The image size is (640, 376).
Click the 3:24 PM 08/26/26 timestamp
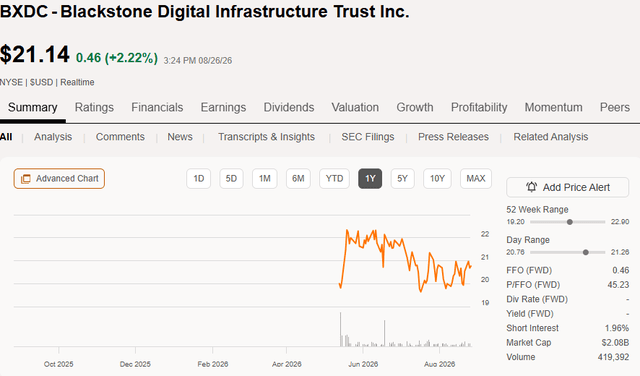198,60
